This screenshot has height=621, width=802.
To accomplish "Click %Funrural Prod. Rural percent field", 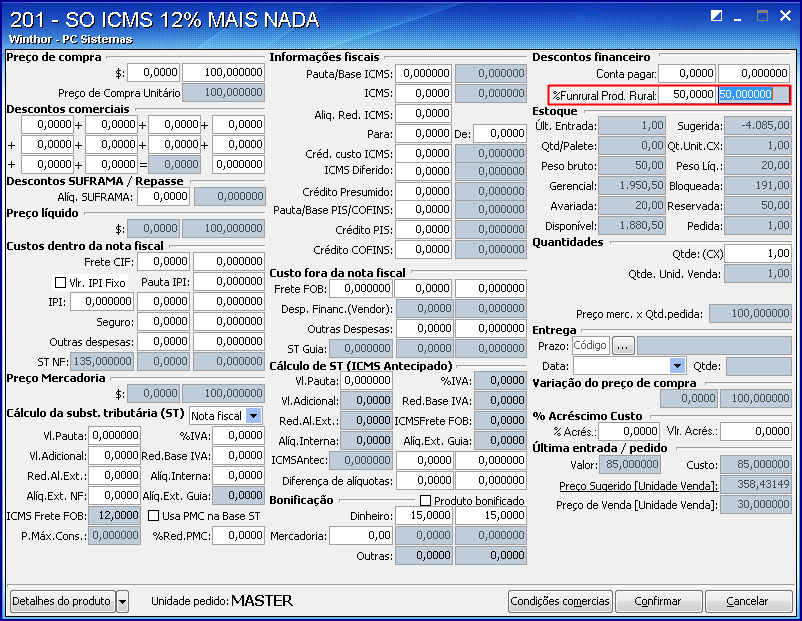I will pyautogui.click(x=687, y=95).
